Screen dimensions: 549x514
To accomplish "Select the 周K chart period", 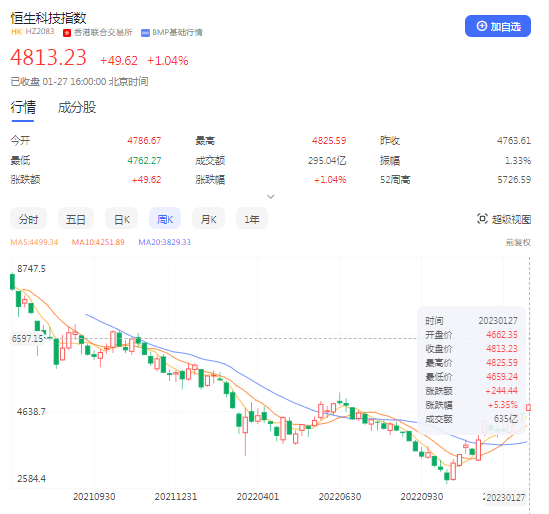I will [165, 219].
